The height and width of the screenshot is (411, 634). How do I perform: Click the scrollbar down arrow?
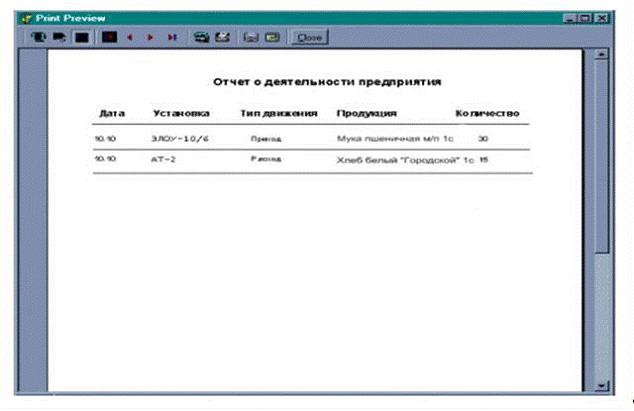[x=602, y=386]
